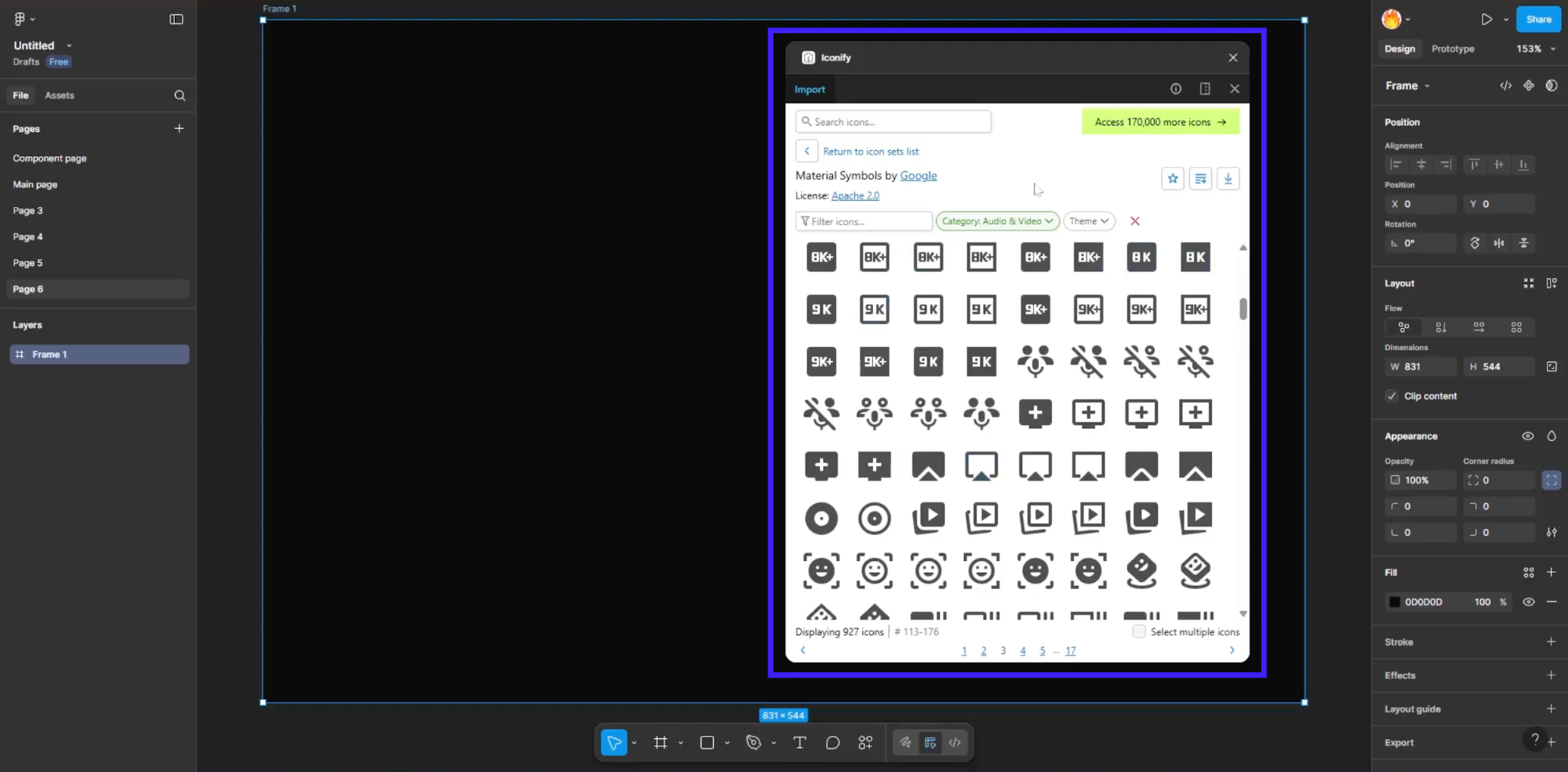The width and height of the screenshot is (1568, 772).
Task: Open the Category: Audio & Video dropdown
Action: 997,221
